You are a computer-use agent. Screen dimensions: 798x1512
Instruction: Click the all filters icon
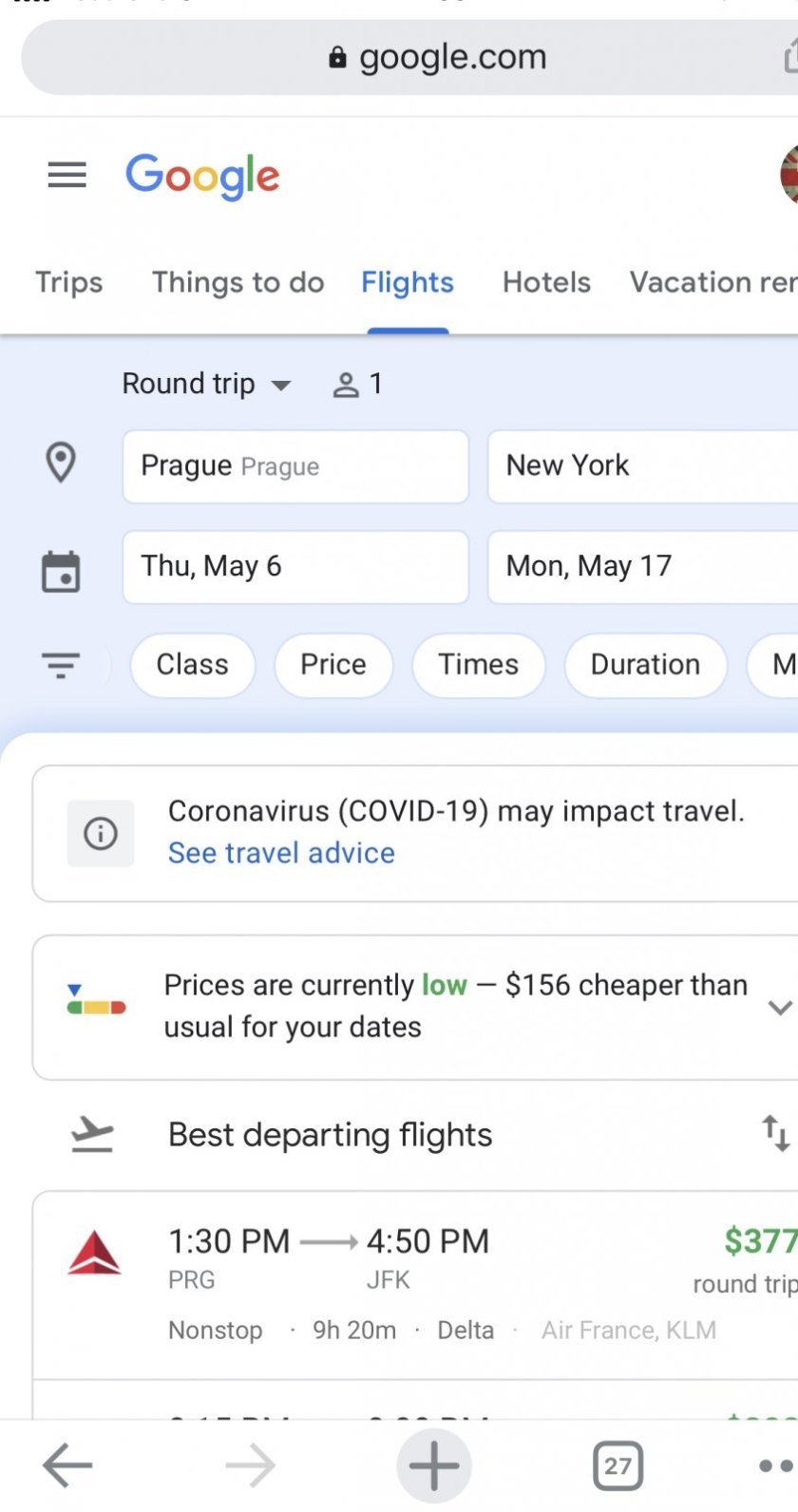(x=61, y=664)
